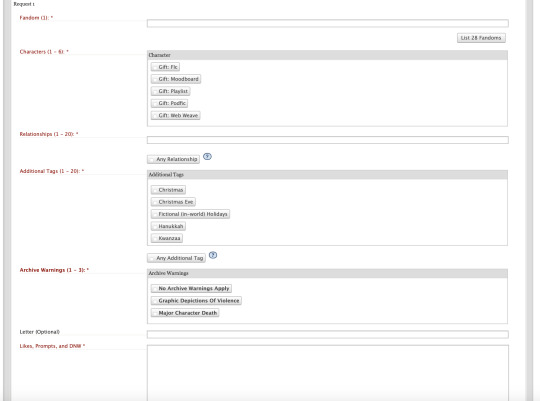
Task: Click the Additional Tags (1 - 20) label
Action: (x=52, y=171)
